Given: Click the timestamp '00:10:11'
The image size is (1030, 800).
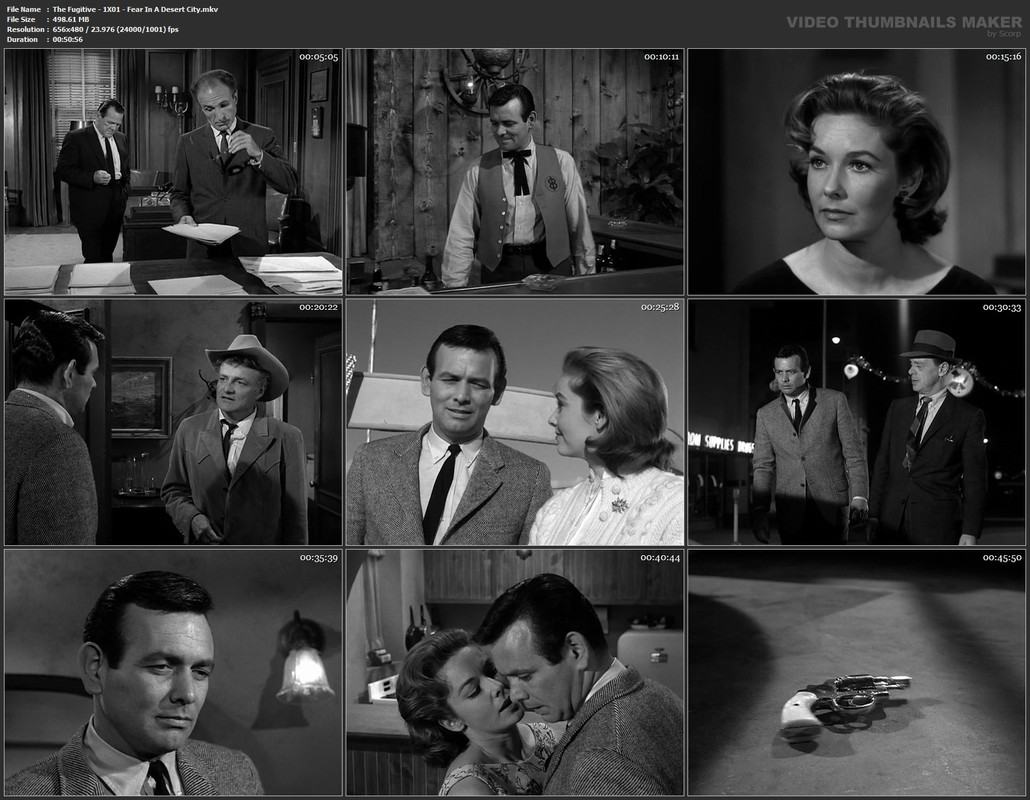Looking at the screenshot, I should (661, 57).
